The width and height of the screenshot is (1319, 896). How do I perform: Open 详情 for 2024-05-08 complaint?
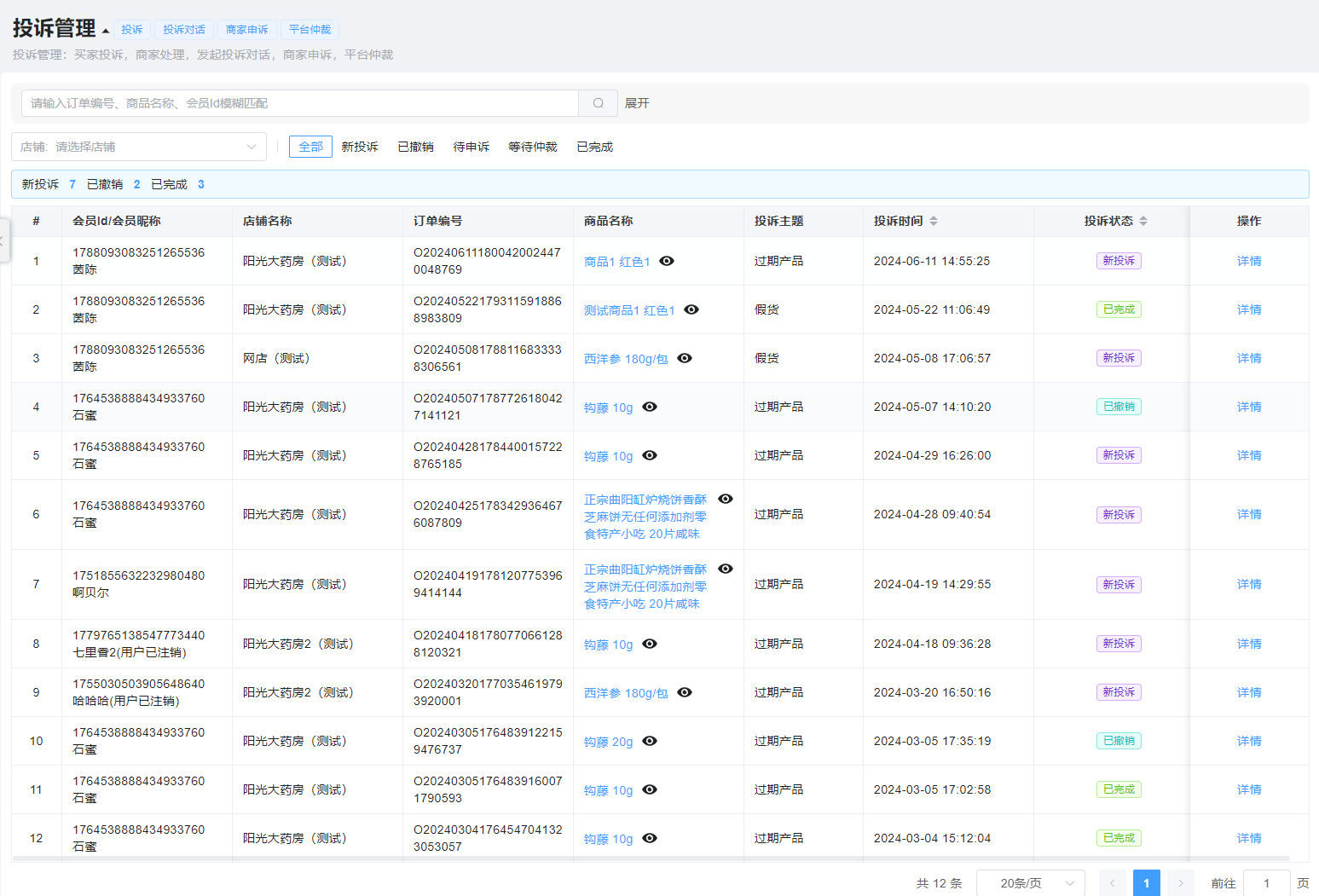(1249, 358)
